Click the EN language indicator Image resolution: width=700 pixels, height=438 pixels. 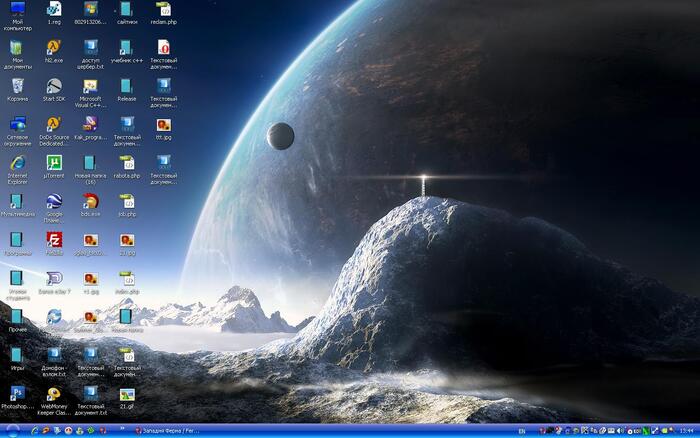521,431
